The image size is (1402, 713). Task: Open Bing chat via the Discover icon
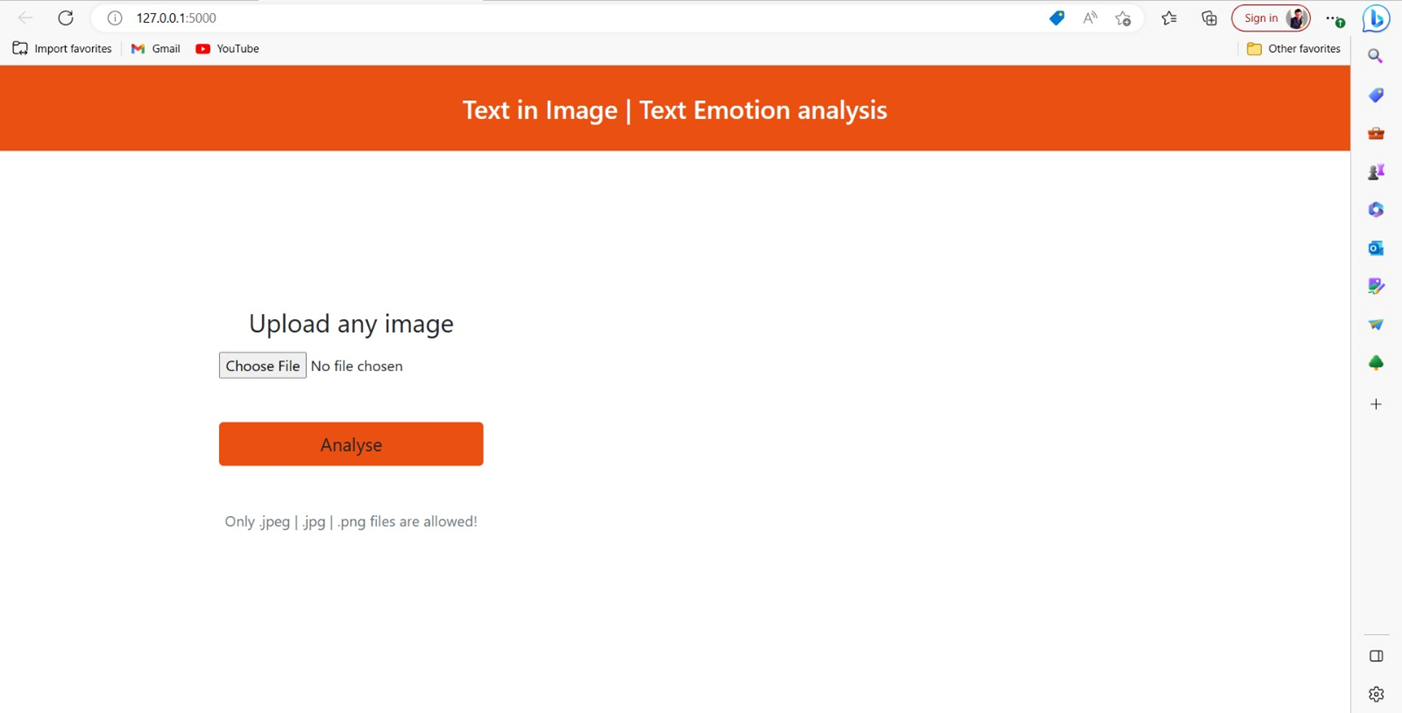(1375, 18)
